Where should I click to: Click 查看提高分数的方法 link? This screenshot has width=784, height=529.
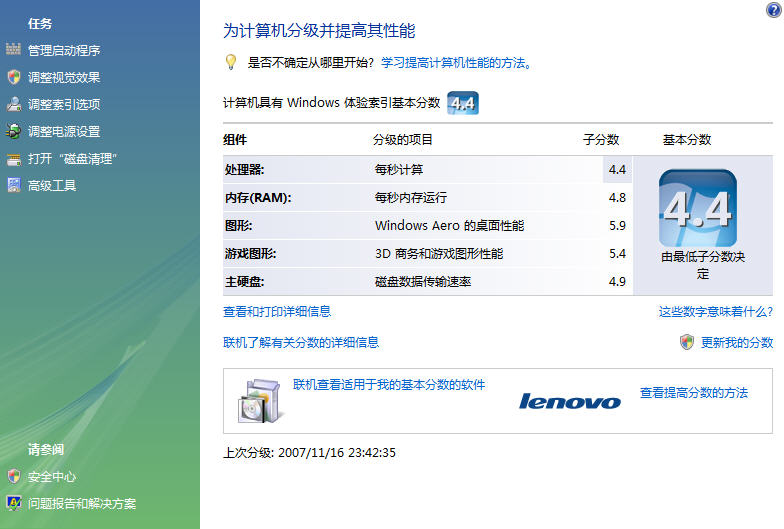point(693,393)
